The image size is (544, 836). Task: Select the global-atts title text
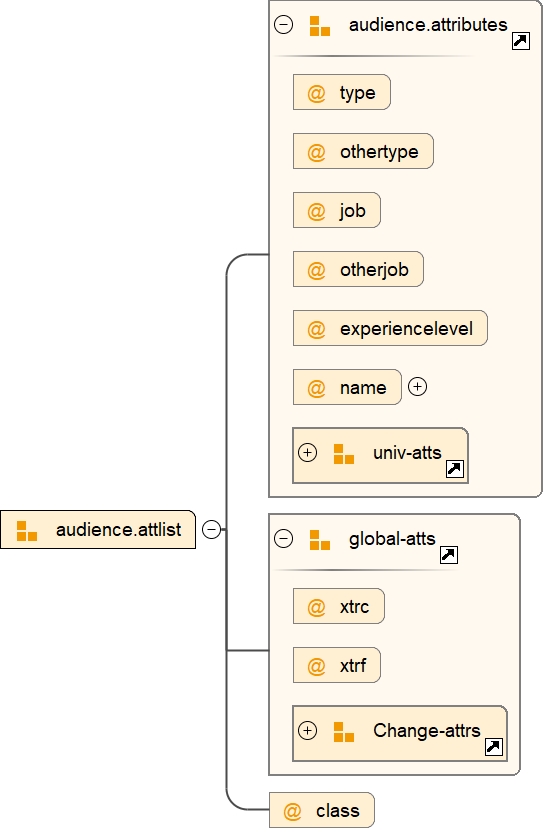tap(392, 539)
